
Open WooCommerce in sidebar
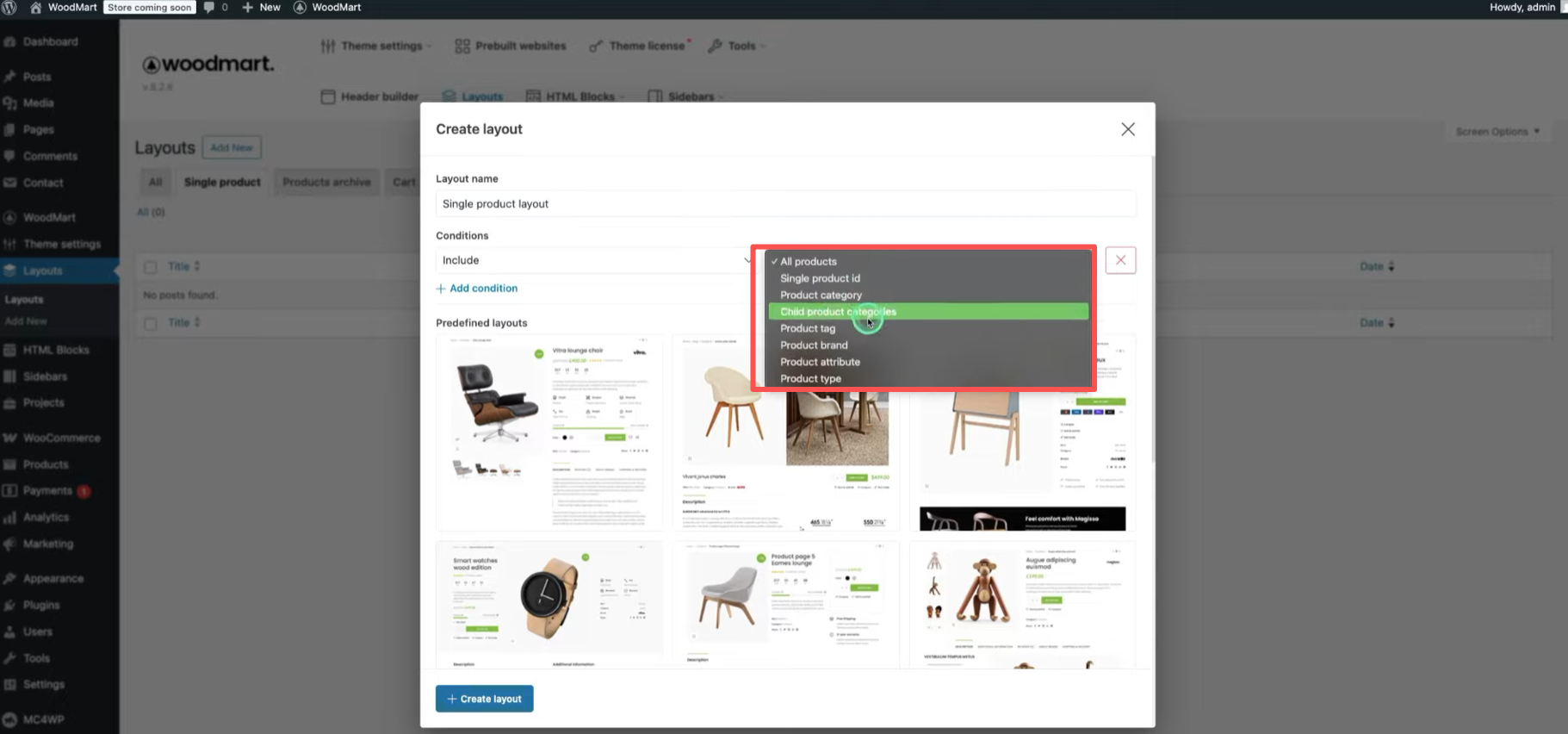point(62,438)
